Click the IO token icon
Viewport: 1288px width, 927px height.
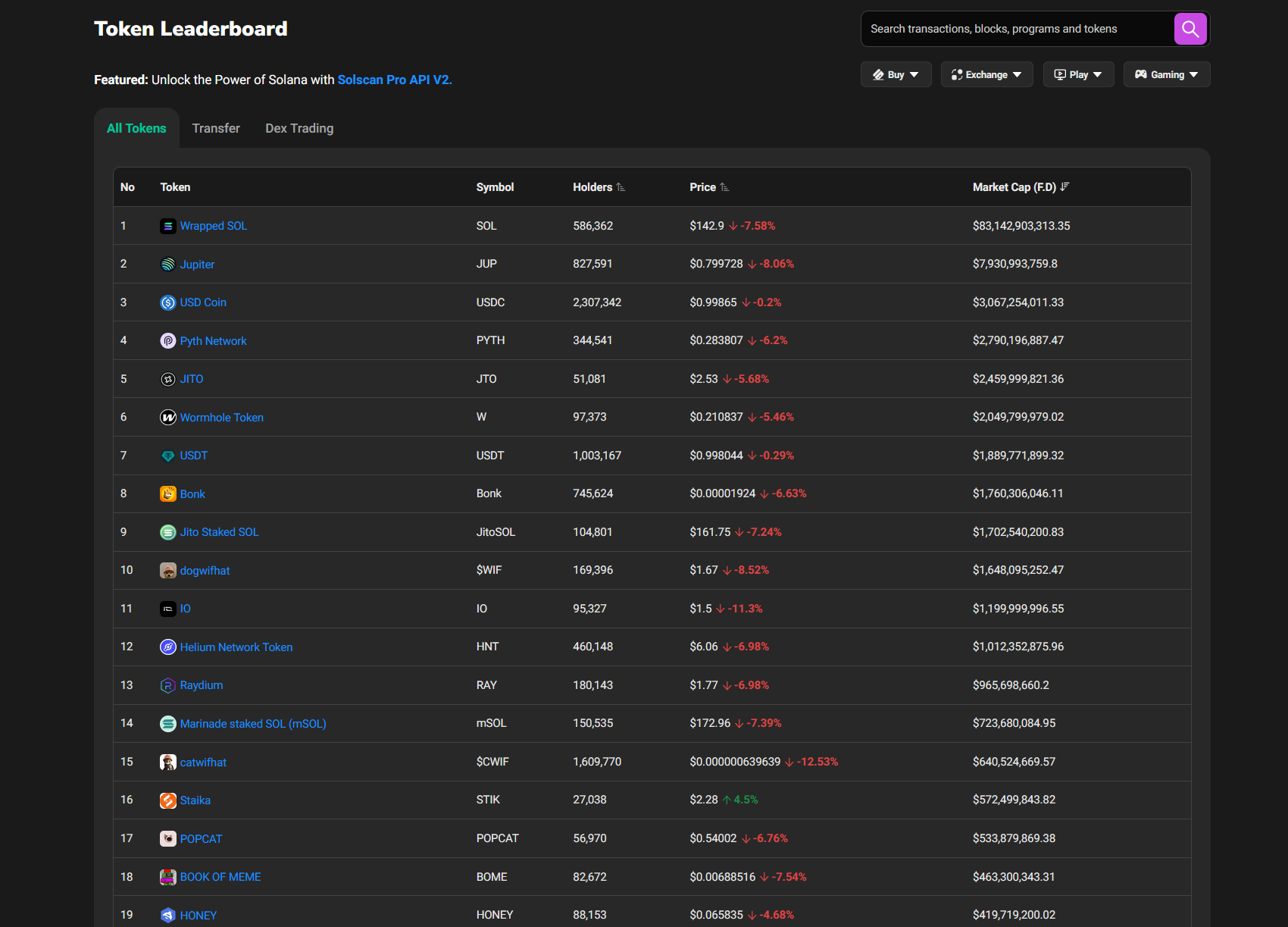tap(168, 609)
